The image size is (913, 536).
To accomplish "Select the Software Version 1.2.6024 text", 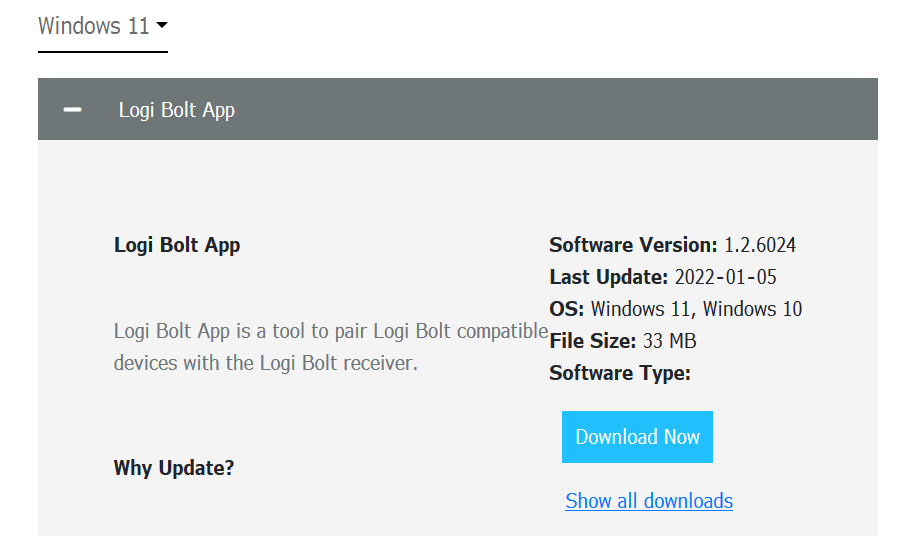I will [673, 245].
